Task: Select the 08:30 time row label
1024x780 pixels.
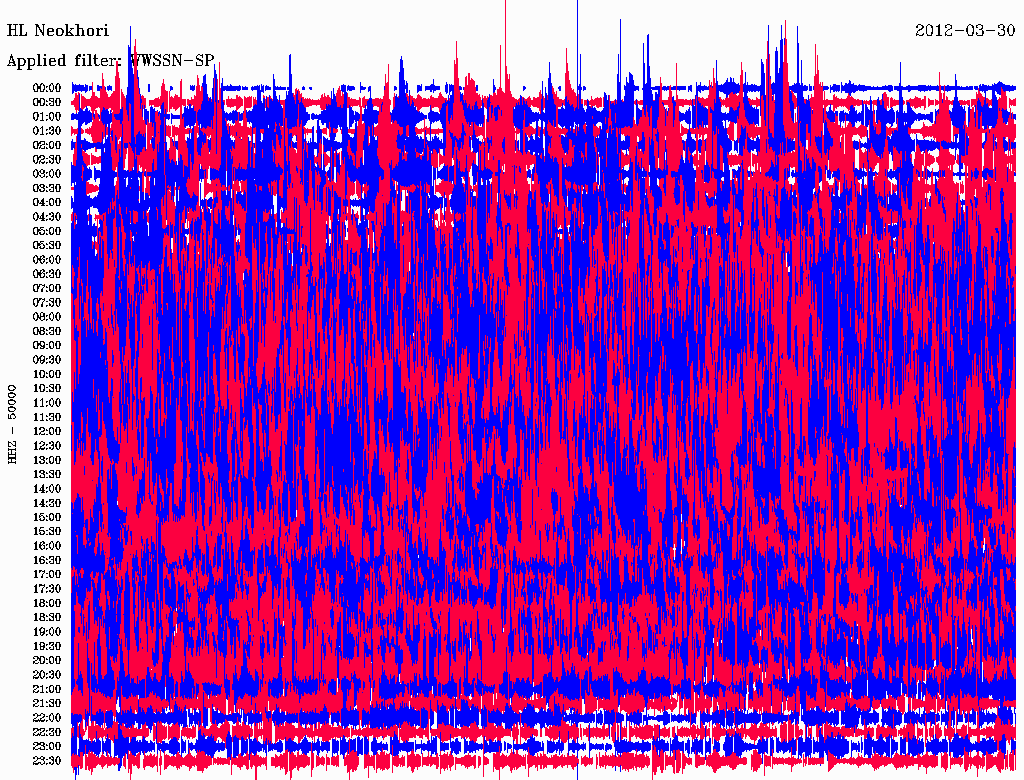Action: tap(47, 331)
